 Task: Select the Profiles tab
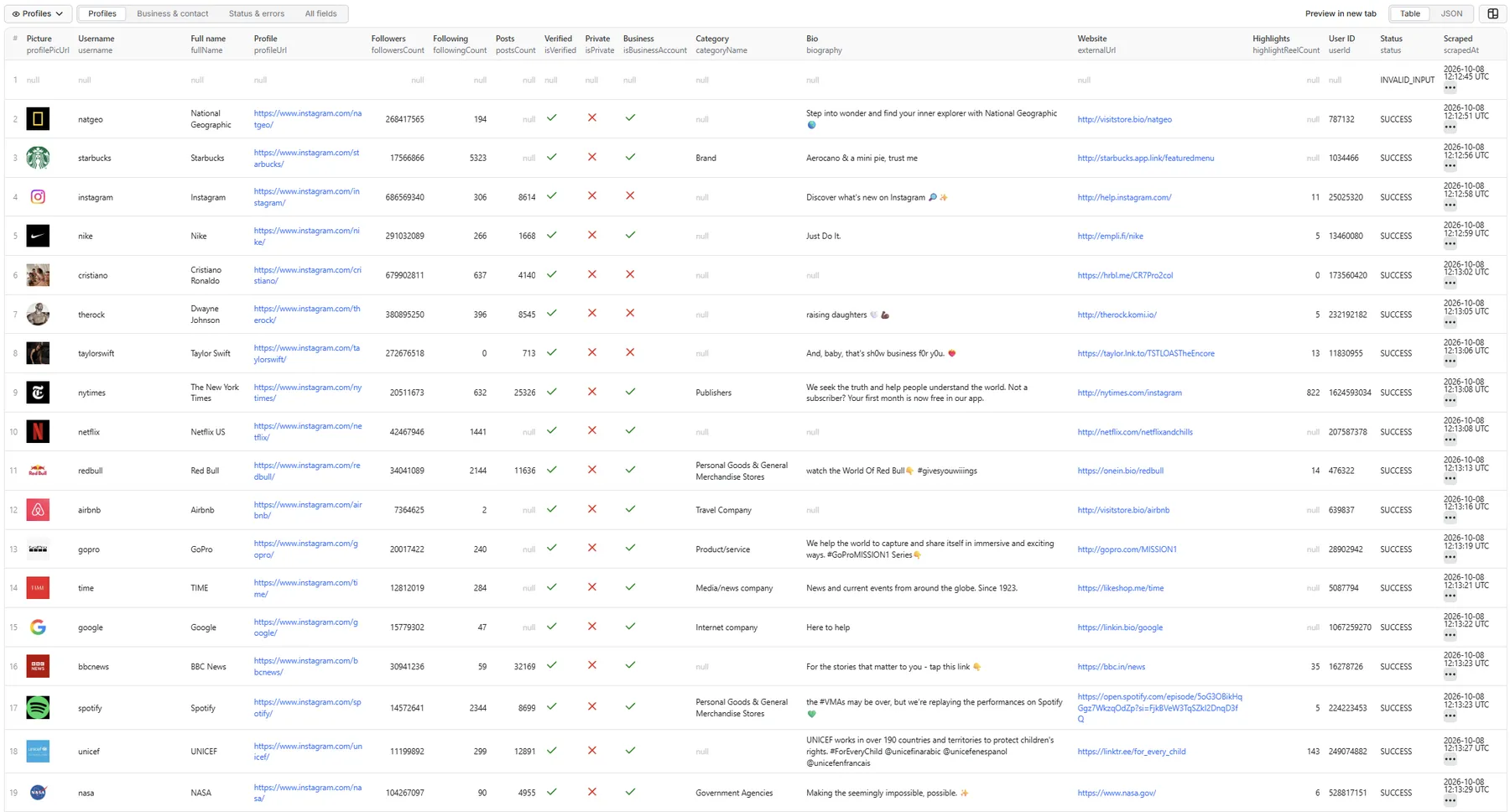pyautogui.click(x=102, y=13)
